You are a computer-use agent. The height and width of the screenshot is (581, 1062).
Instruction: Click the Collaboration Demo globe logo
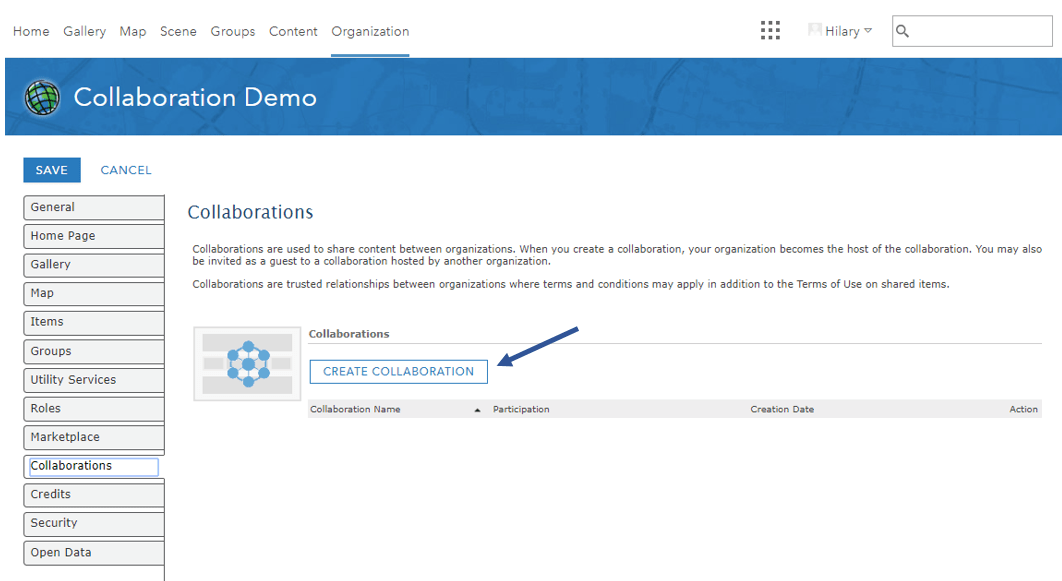point(42,97)
